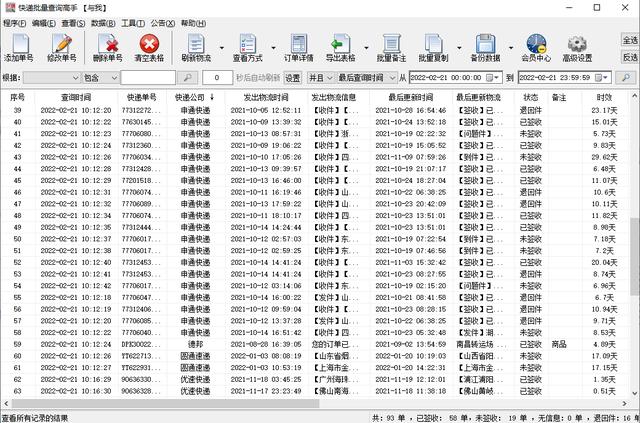Viewport: 640px width, 423px height.
Task: Click the 设置 button for auto refresh
Action: click(x=292, y=78)
